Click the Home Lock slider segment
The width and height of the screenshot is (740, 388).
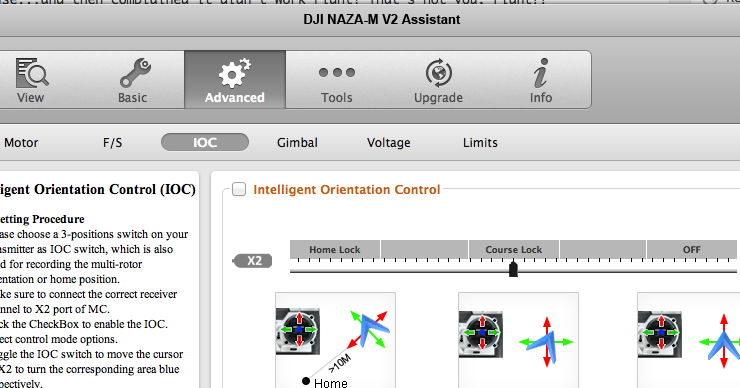click(335, 249)
